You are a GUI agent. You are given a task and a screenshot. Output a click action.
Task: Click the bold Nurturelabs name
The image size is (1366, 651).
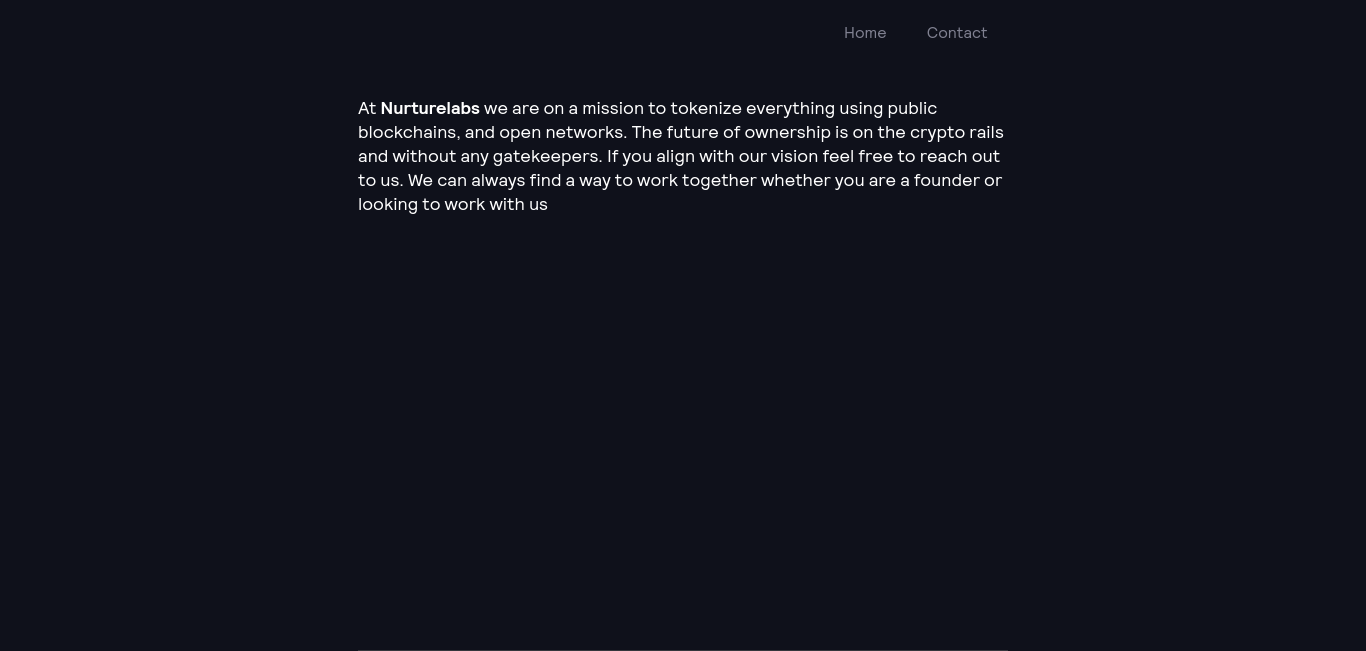(x=430, y=108)
